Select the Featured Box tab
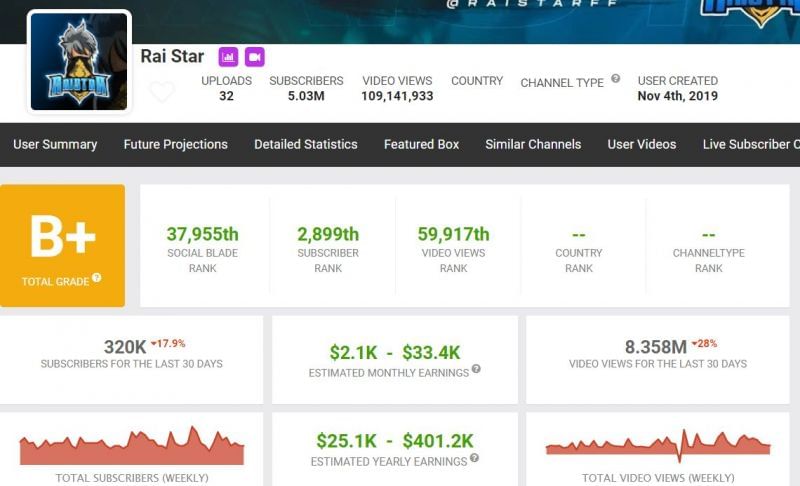Image resolution: width=800 pixels, height=486 pixels. click(421, 144)
